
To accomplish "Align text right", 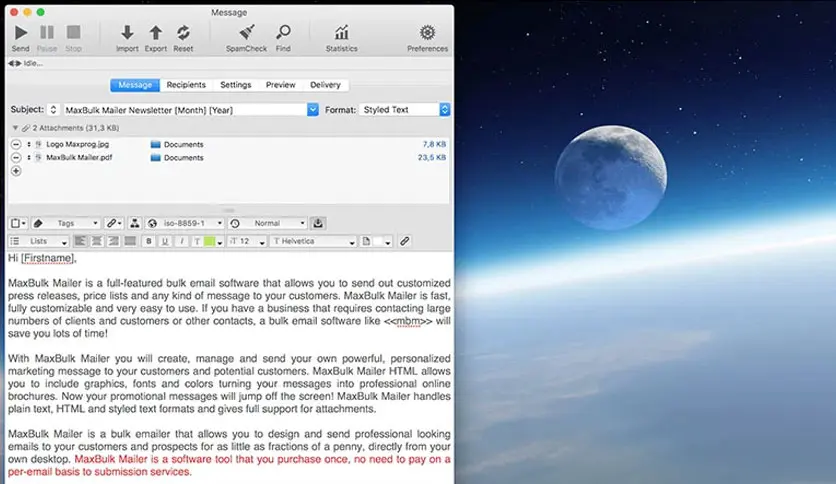I will [113, 241].
